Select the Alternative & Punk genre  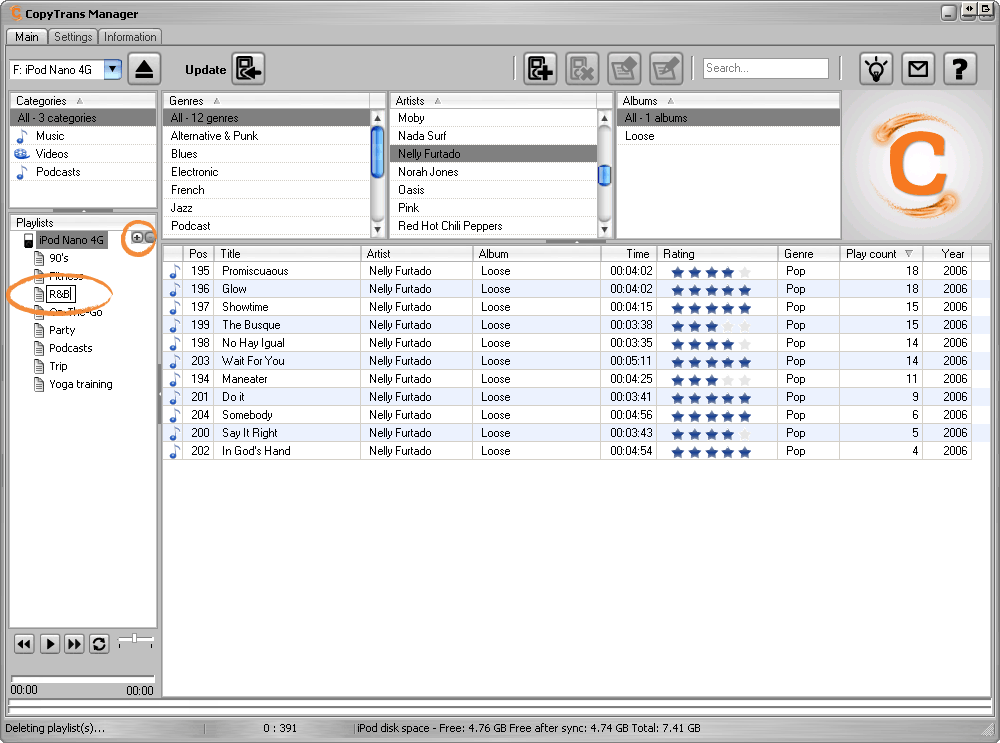tap(267, 136)
